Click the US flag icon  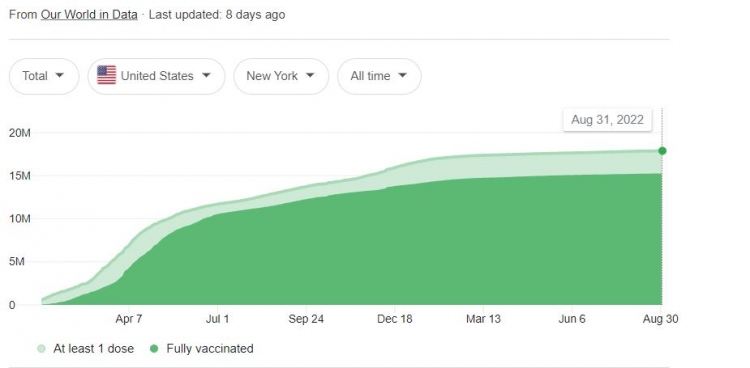107,76
